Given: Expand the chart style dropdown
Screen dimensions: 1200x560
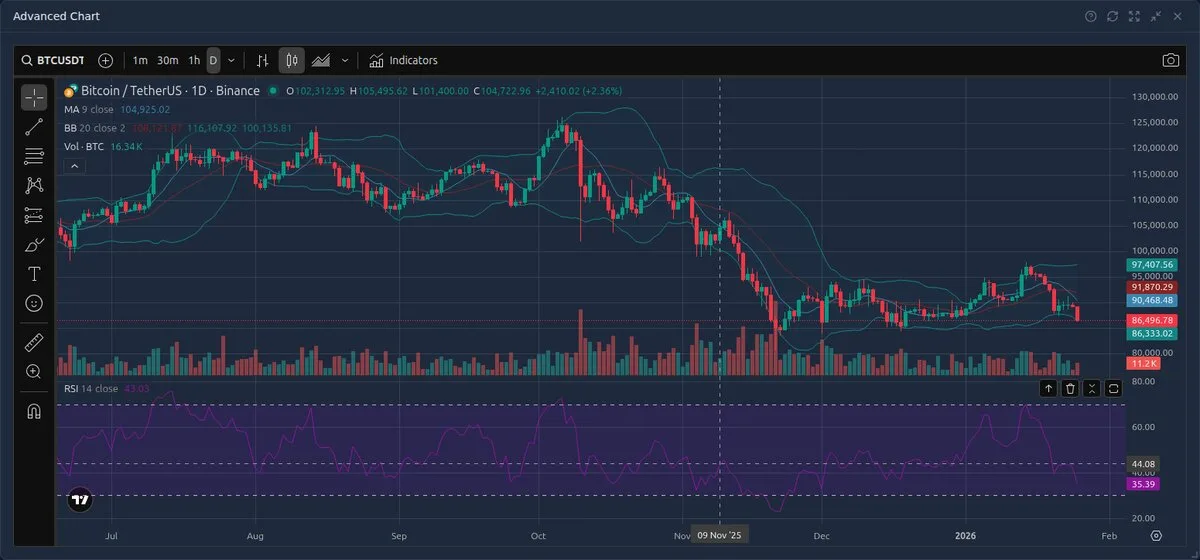Looking at the screenshot, I should pos(345,60).
